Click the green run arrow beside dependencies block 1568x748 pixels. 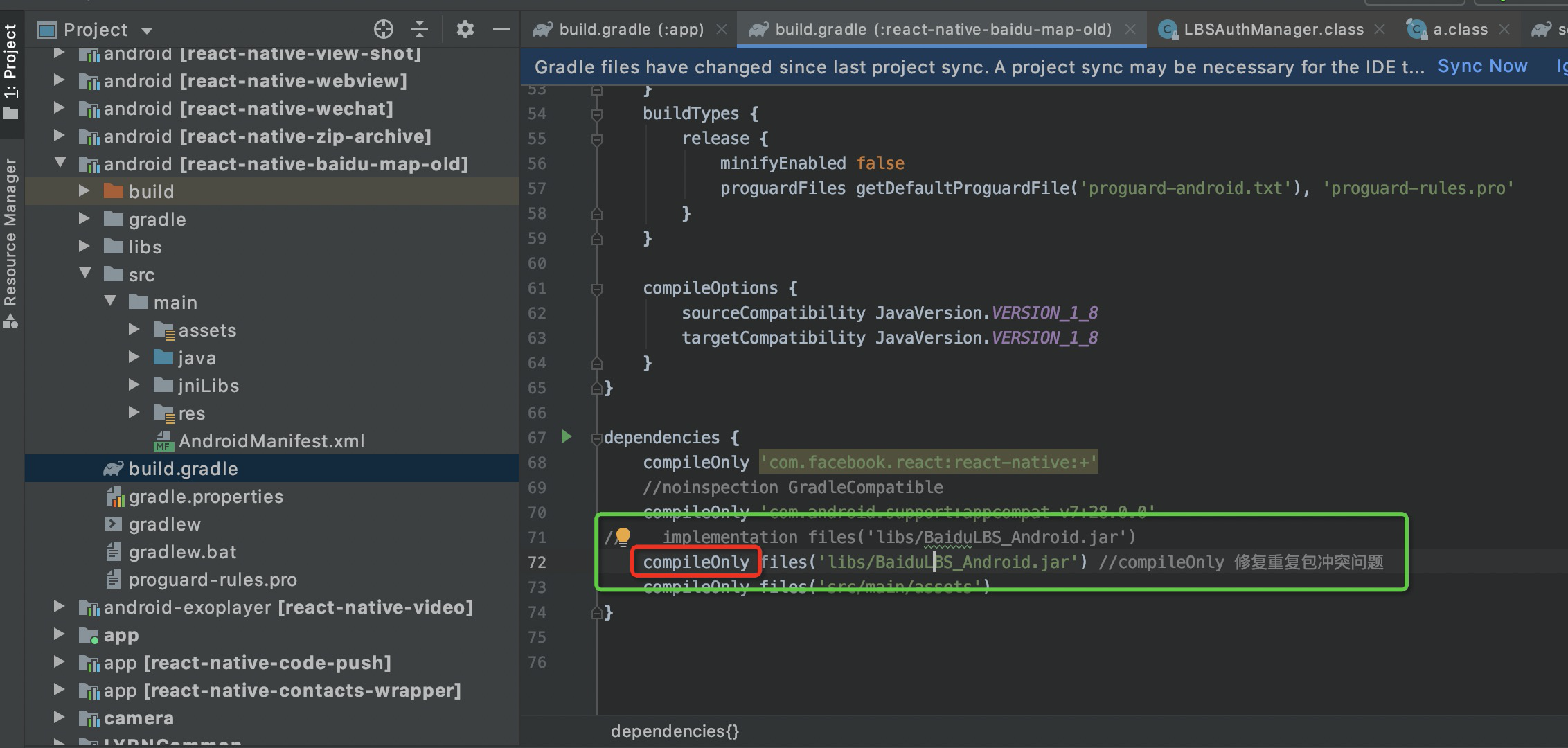567,437
